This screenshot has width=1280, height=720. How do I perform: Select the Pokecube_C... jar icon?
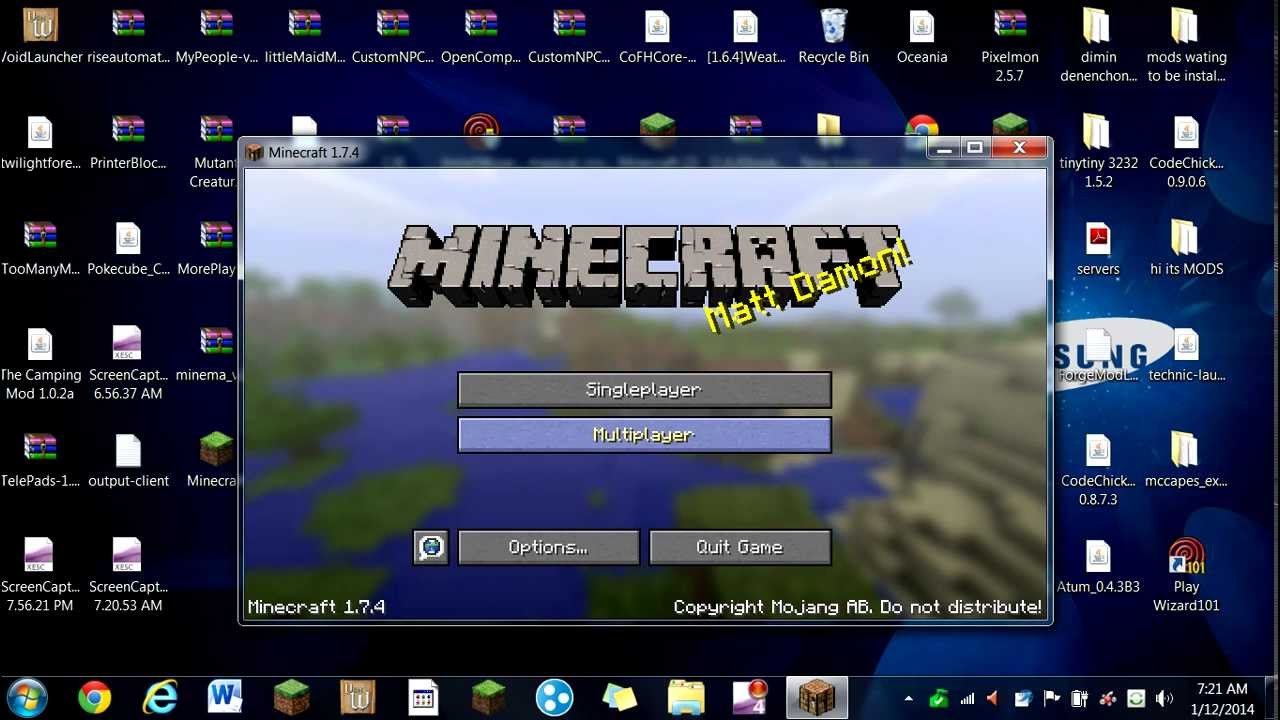click(128, 248)
